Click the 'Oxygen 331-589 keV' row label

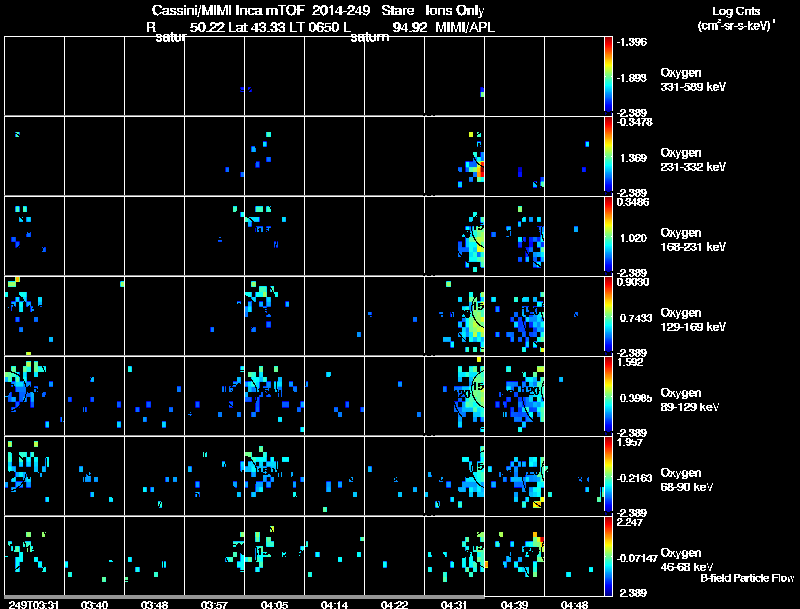click(693, 80)
